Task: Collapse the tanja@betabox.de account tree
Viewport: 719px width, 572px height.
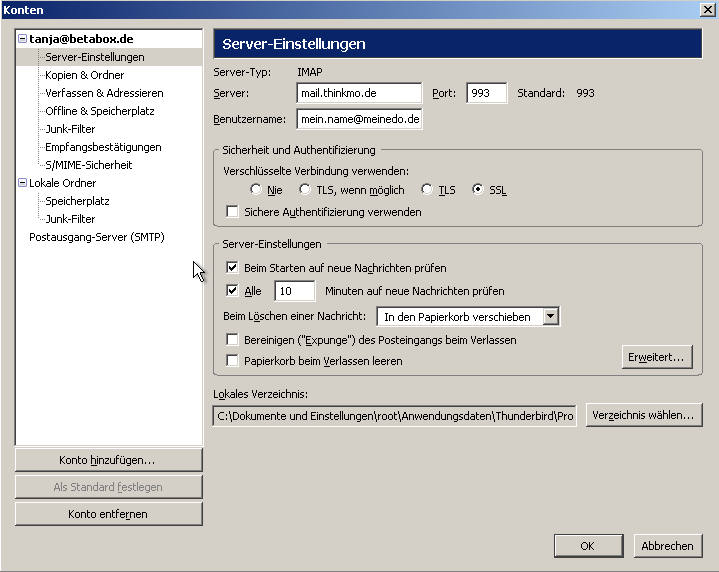Action: (x=22, y=39)
